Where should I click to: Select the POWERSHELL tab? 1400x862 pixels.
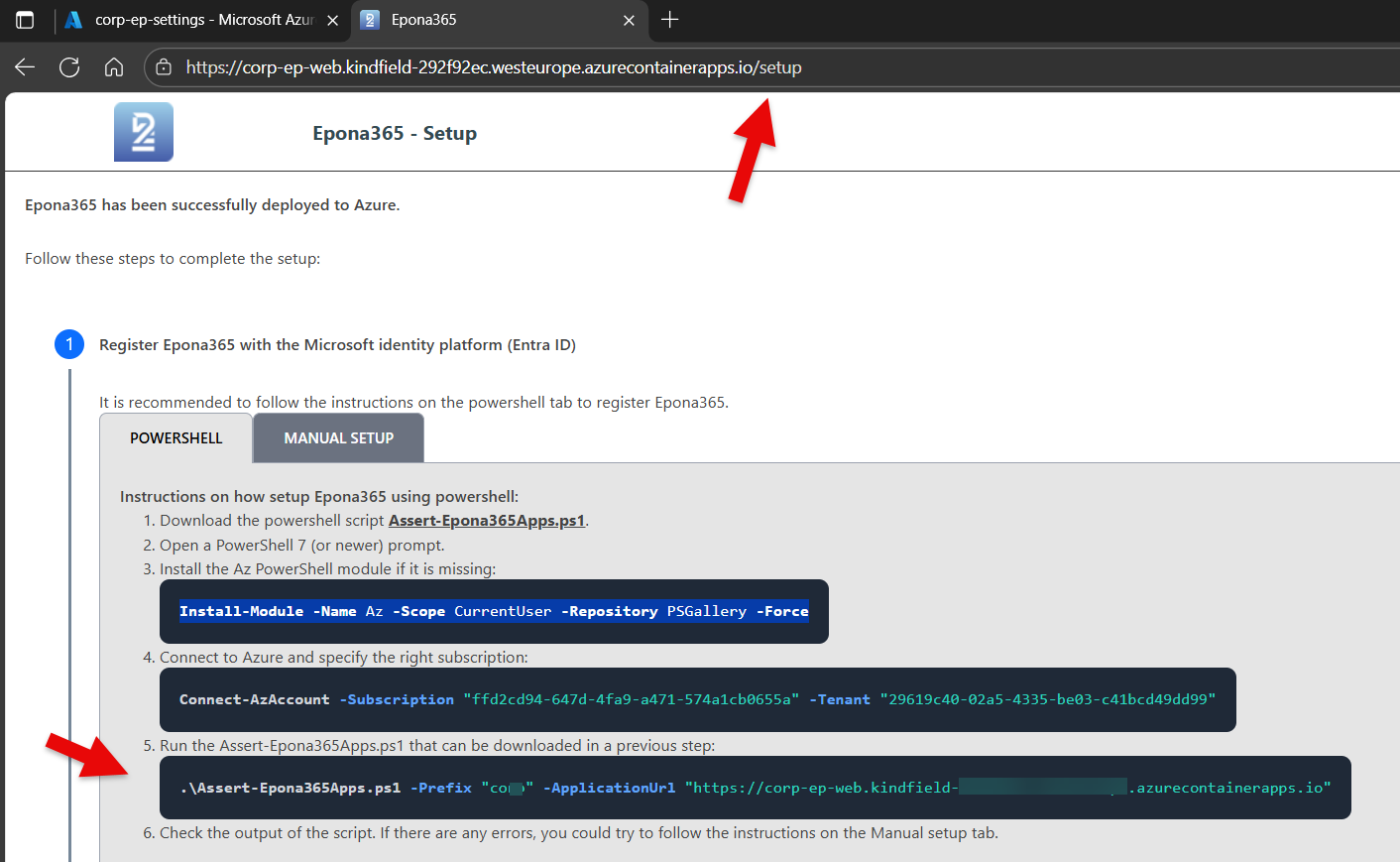point(176,438)
